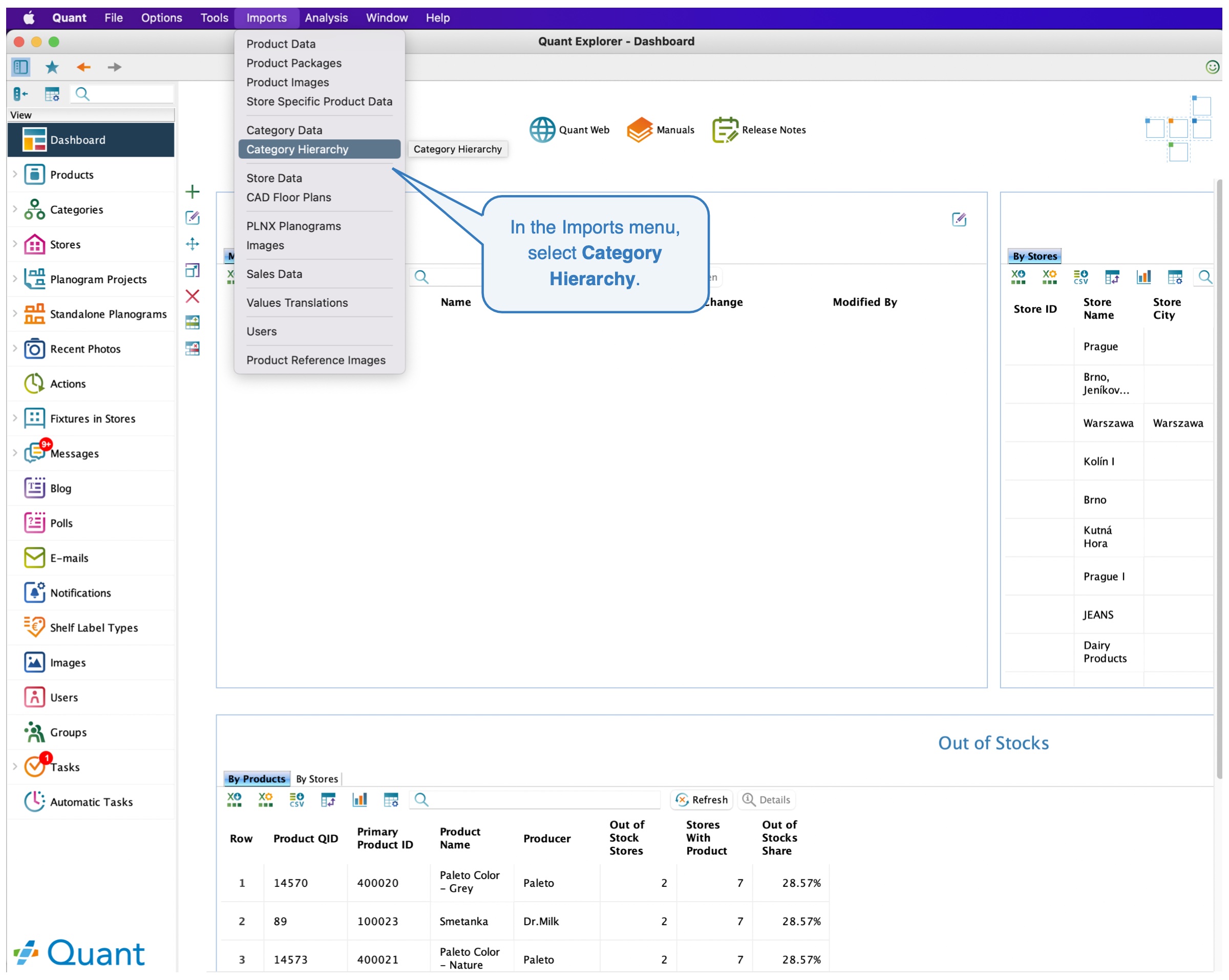Click the edit pencil icon in widget header
Screen dimensions: 1229x980
click(959, 220)
